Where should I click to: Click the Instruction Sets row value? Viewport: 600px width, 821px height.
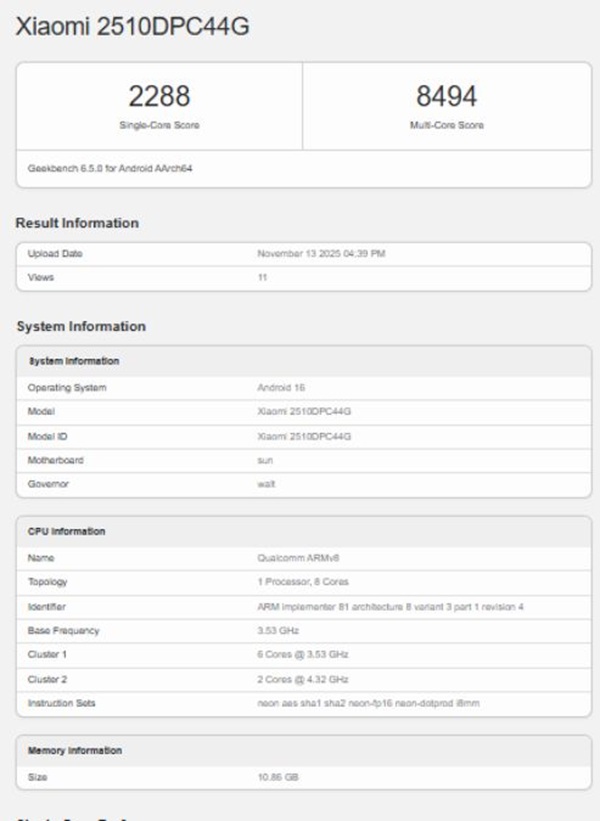pos(368,704)
